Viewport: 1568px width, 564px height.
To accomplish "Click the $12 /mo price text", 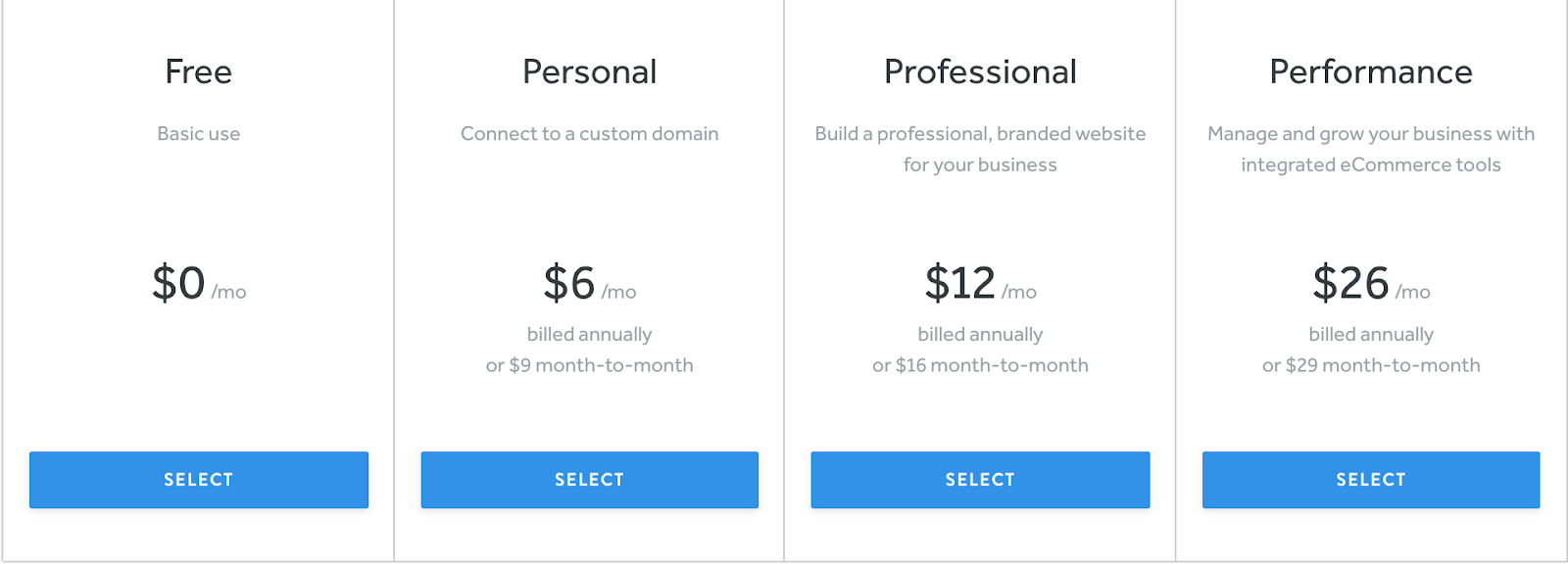I will [980, 284].
